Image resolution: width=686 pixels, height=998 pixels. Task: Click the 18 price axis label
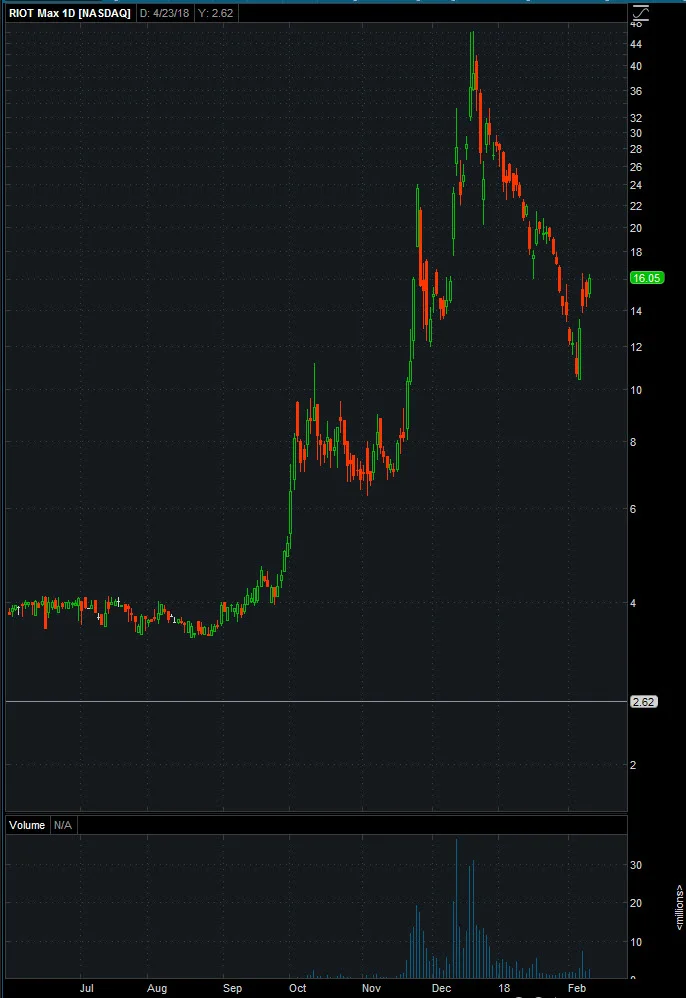coord(636,253)
